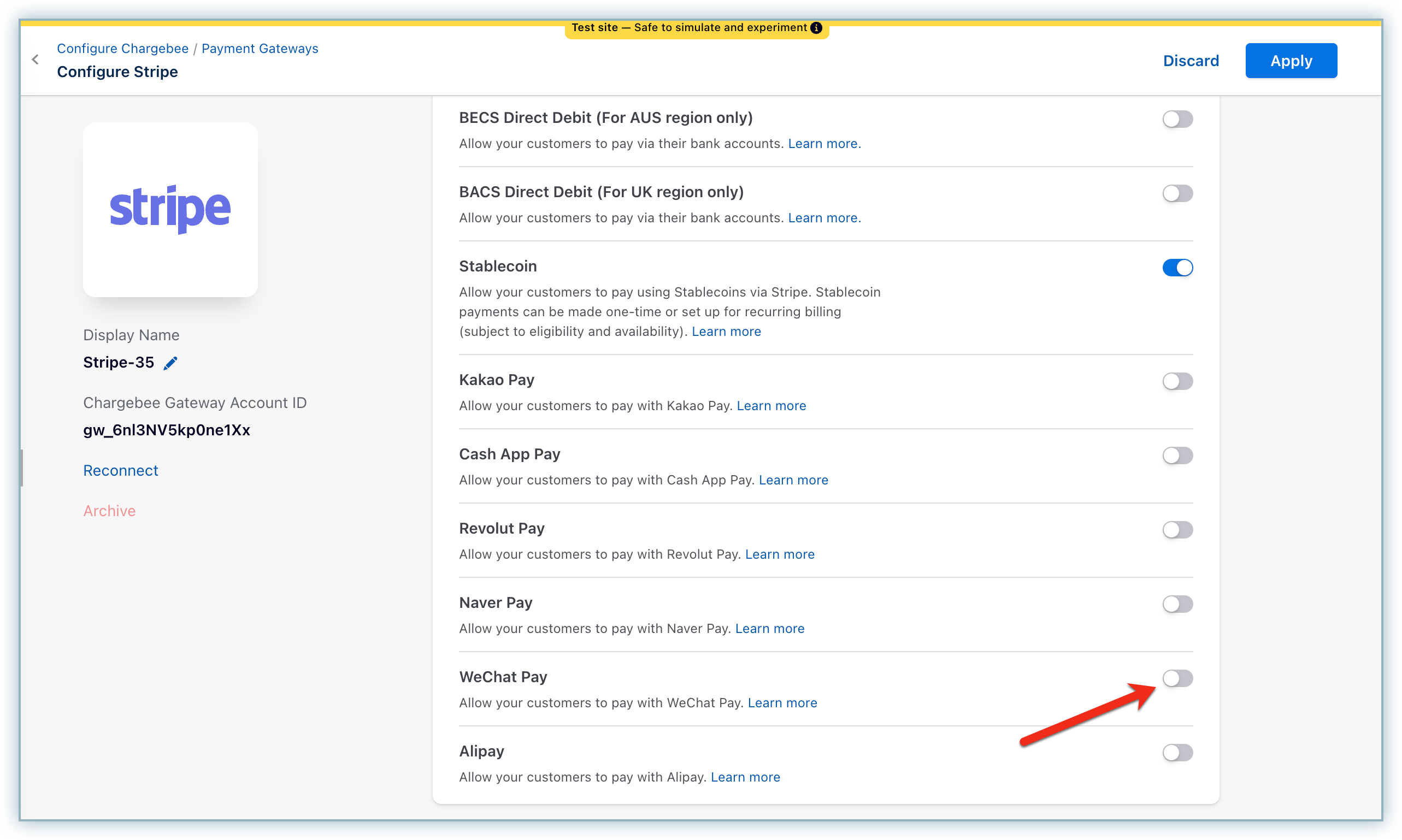Edit display name with the pencil icon
Viewport: 1402px width, 840px height.
pyautogui.click(x=170, y=363)
